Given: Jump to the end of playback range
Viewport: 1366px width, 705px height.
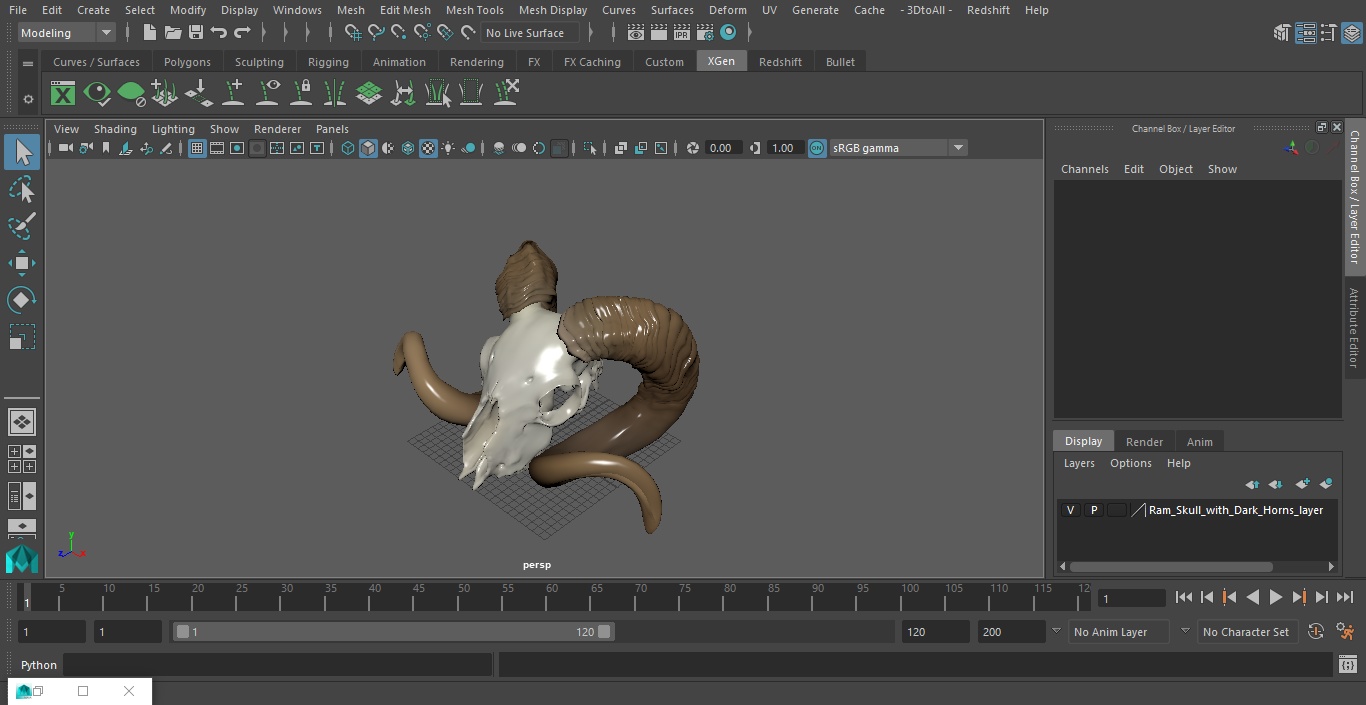Looking at the screenshot, I should point(1345,597).
